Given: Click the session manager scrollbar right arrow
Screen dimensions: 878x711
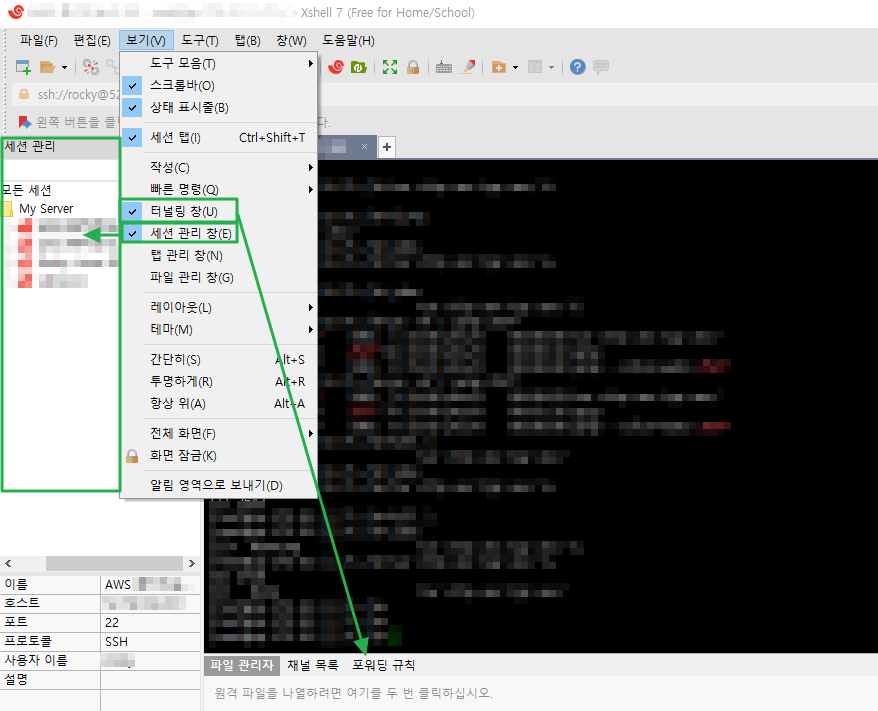Looking at the screenshot, I should 192,563.
